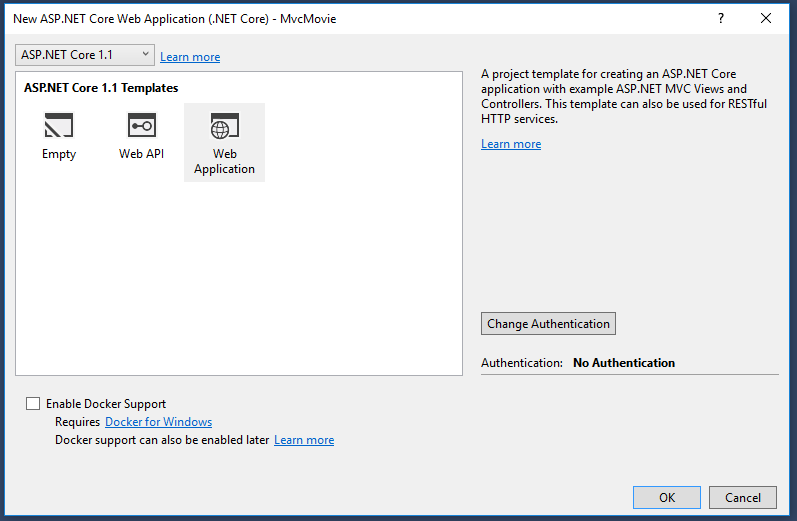Cancel the new project dialog

point(743,497)
